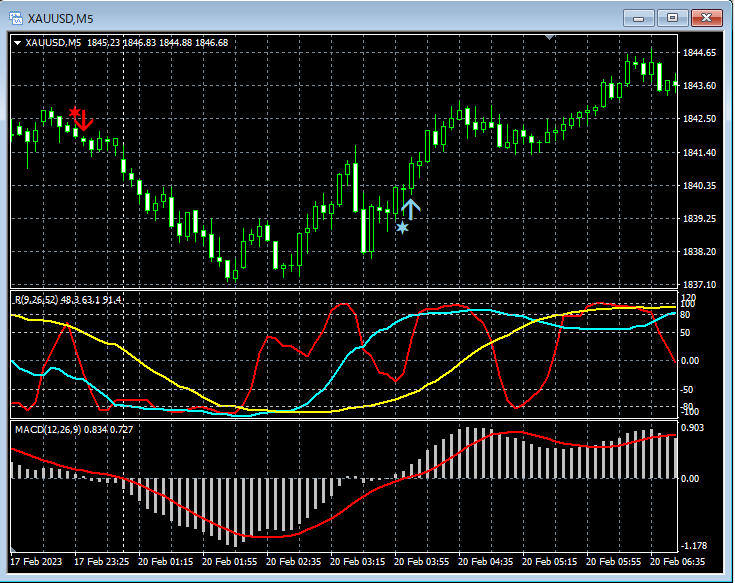Click the grey chart shift triangle marker

550,37
